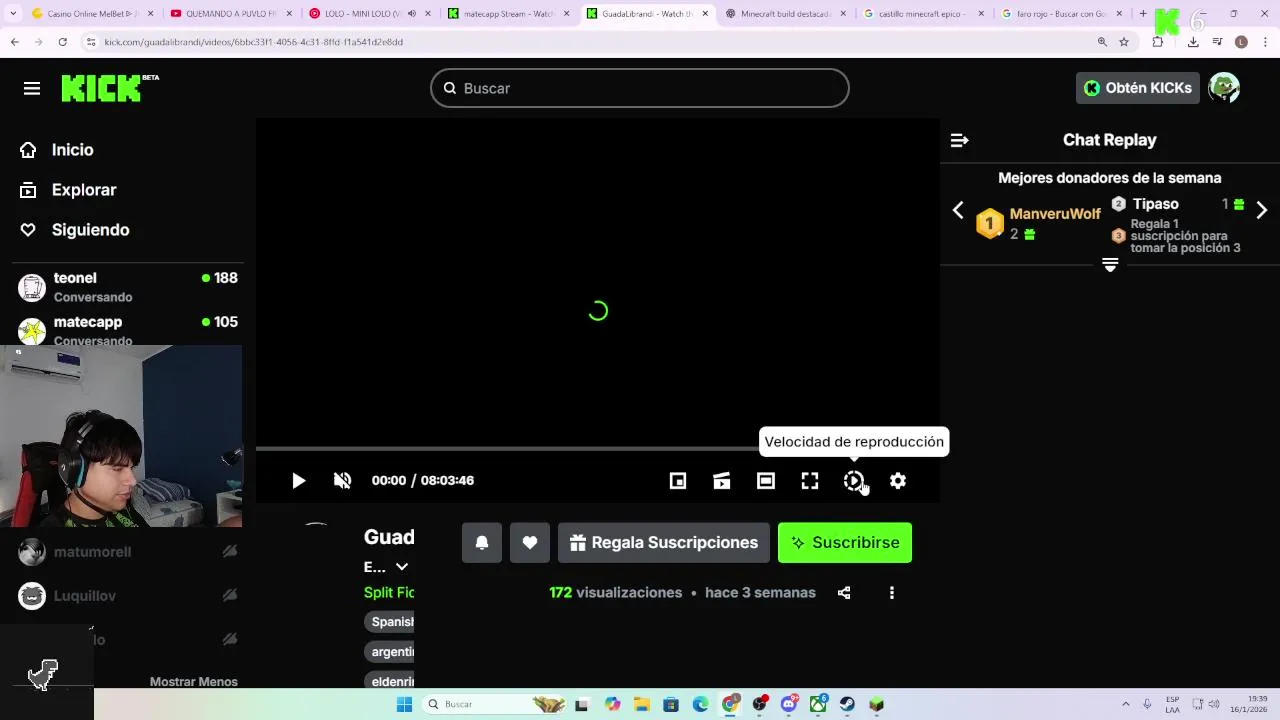Image resolution: width=1280 pixels, height=720 pixels.
Task: Open Steam from taskbar
Action: [847, 704]
